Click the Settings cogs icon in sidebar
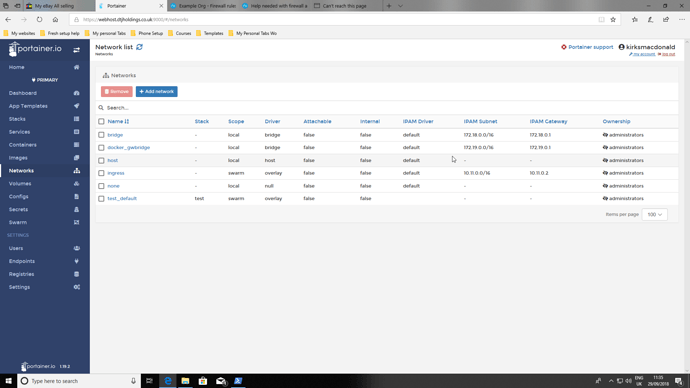The height and width of the screenshot is (388, 690). (x=77, y=287)
